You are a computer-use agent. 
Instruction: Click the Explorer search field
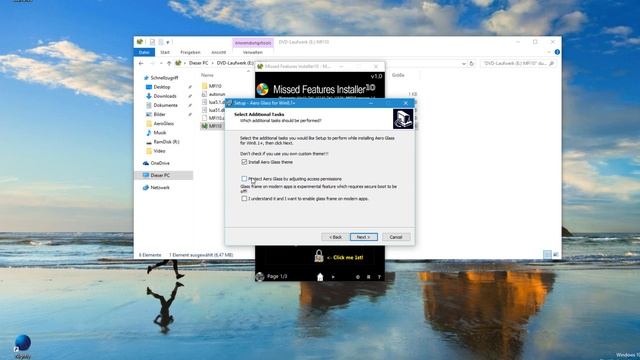(x=518, y=64)
